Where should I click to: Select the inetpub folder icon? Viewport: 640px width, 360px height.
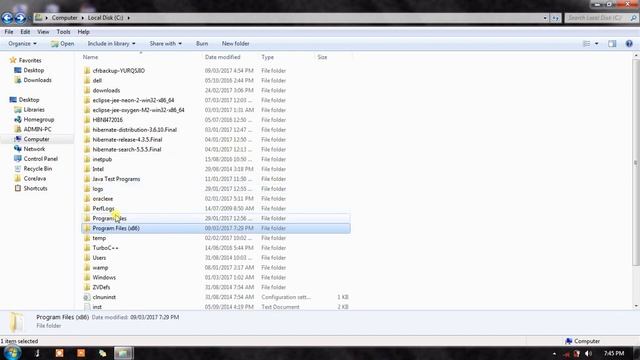[x=87, y=159]
